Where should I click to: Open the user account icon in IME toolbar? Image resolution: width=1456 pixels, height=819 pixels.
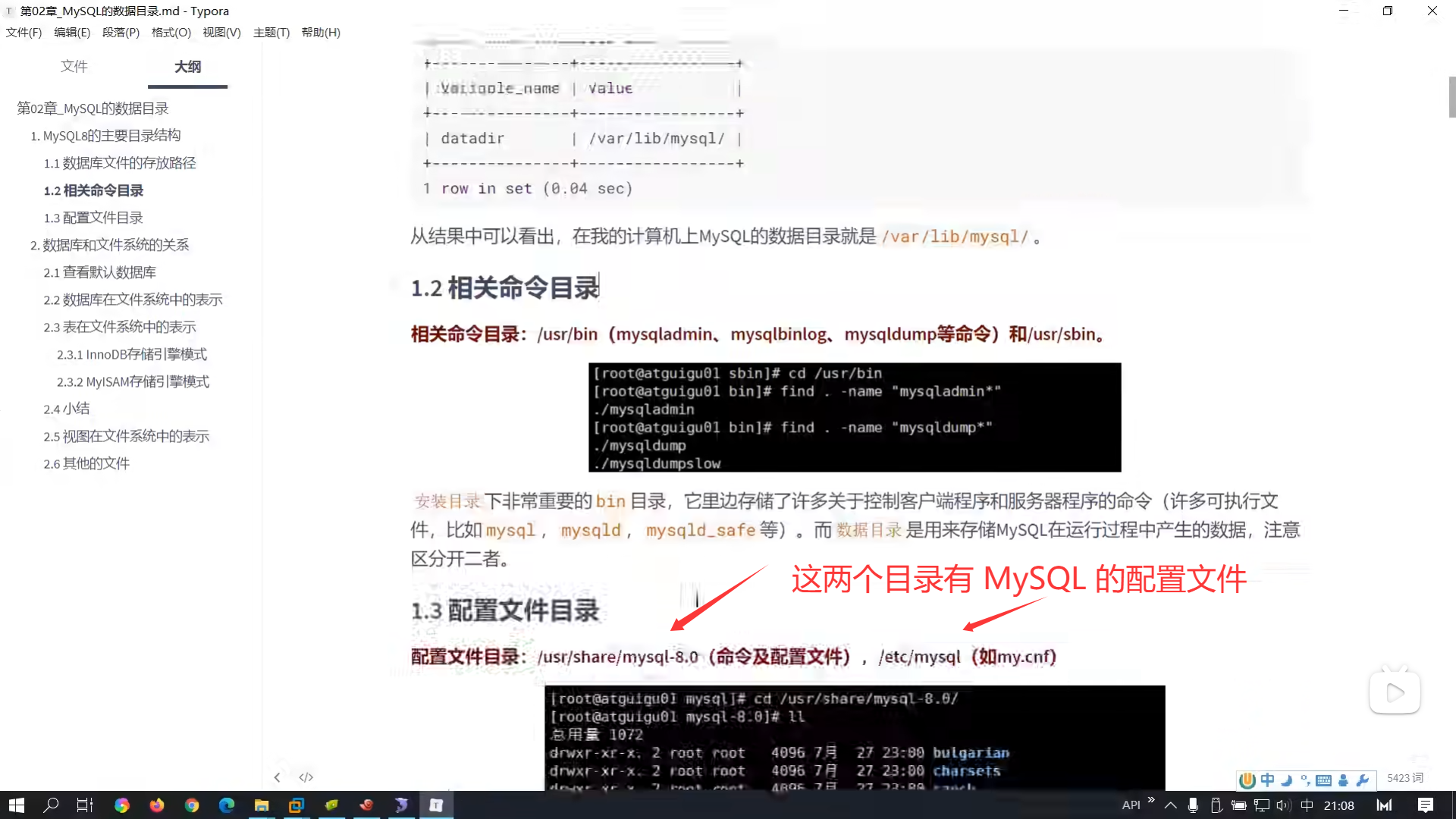1344,780
